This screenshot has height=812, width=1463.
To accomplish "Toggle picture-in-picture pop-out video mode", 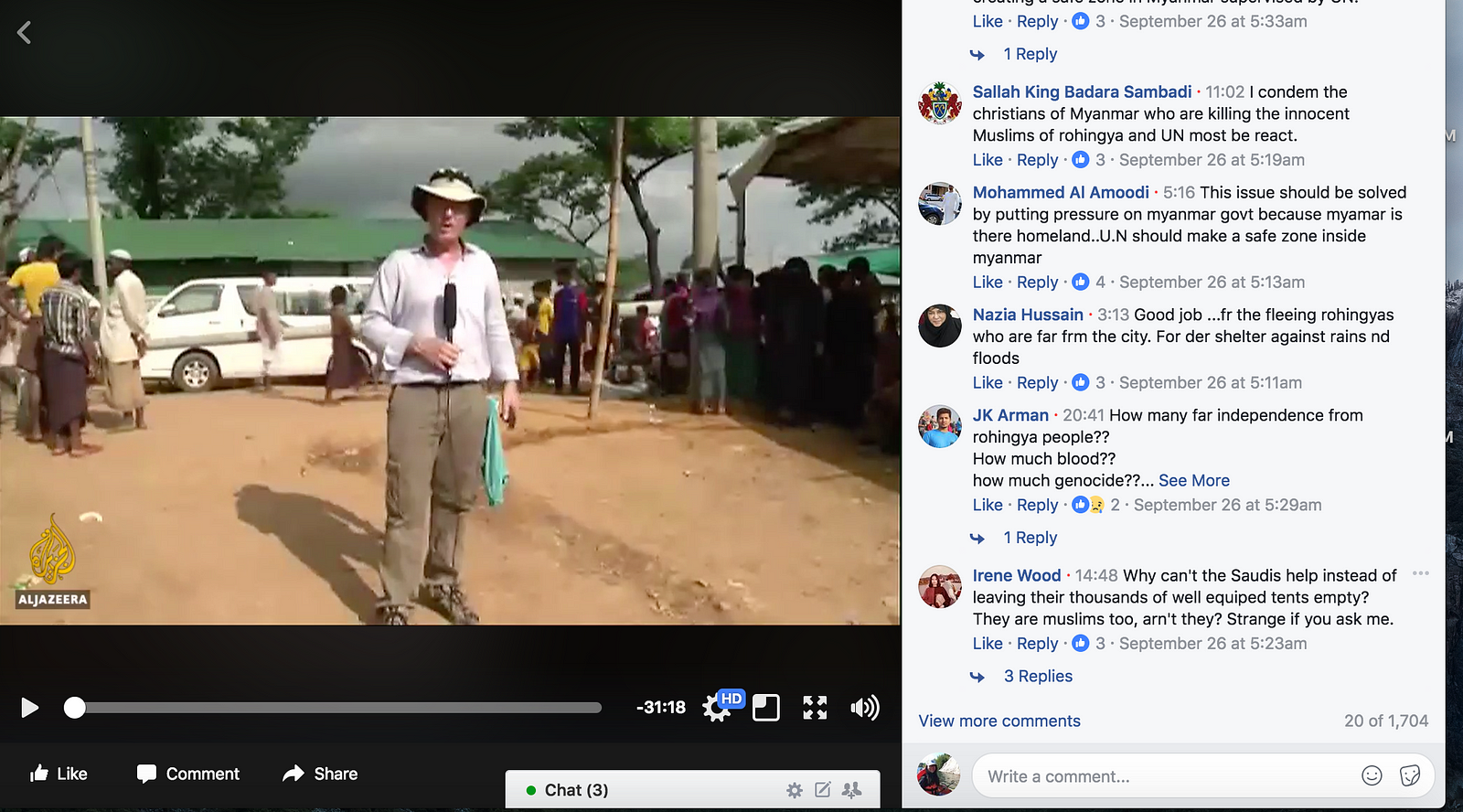I will [766, 708].
